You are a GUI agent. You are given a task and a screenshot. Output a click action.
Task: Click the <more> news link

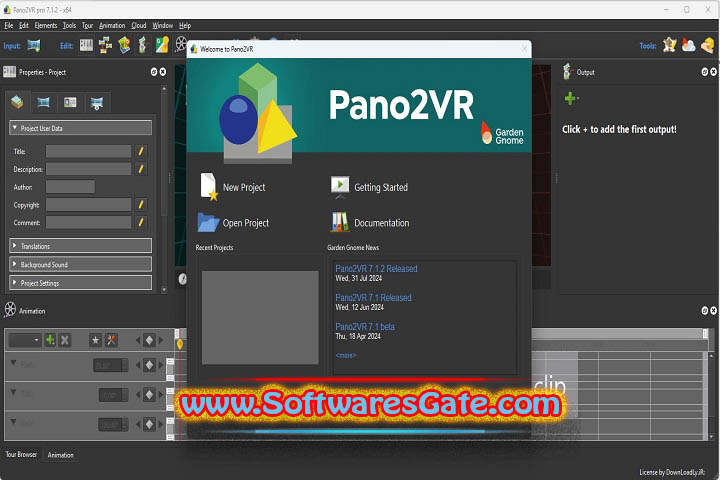(345, 355)
